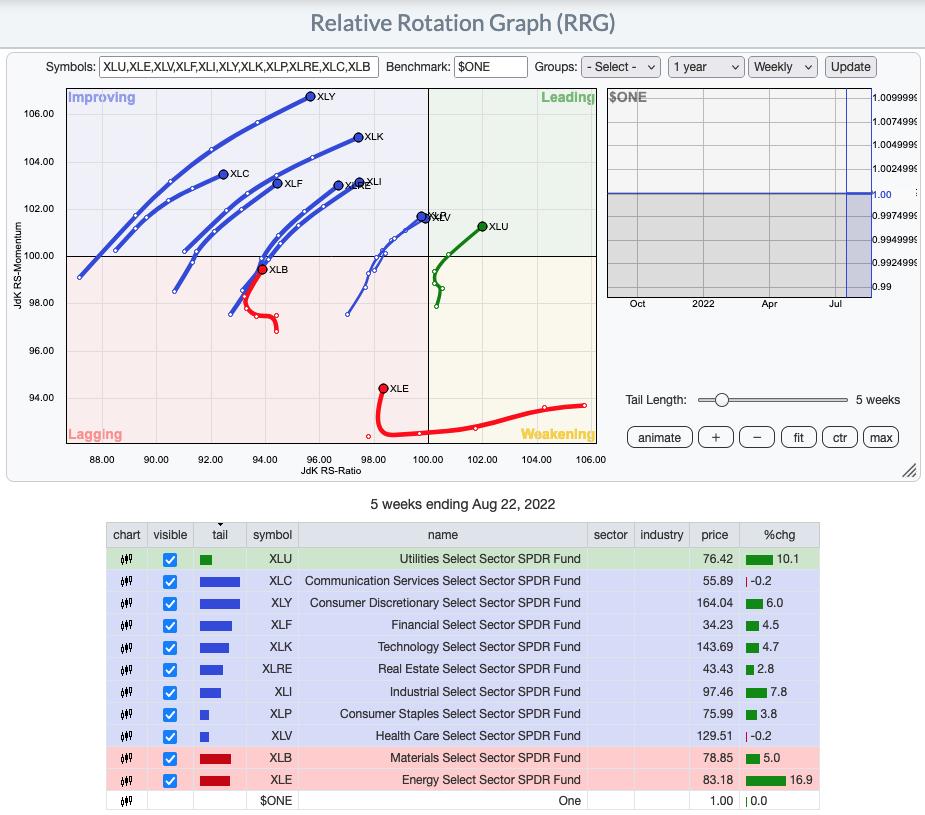This screenshot has height=815, width=925.
Task: Click the XLE price 83.18 cell
Action: coord(714,780)
